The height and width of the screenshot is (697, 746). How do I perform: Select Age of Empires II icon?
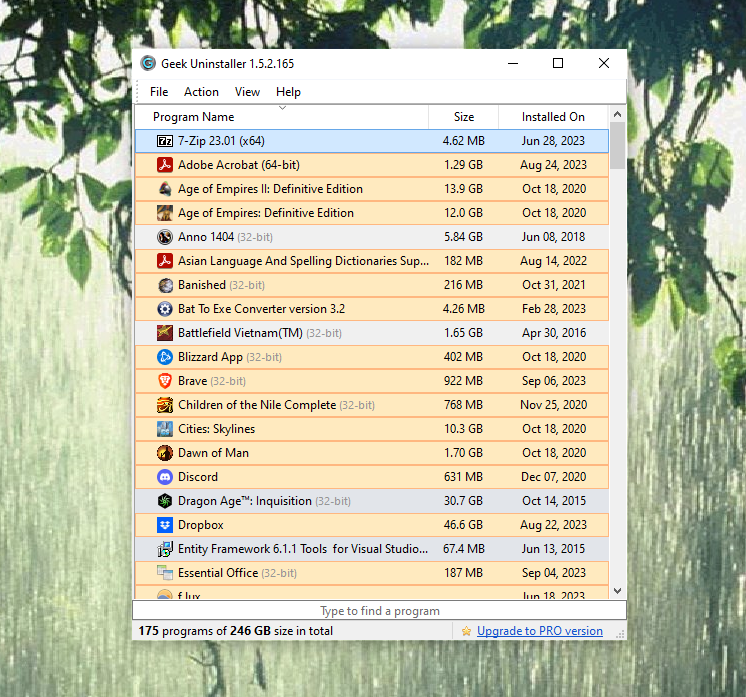165,189
